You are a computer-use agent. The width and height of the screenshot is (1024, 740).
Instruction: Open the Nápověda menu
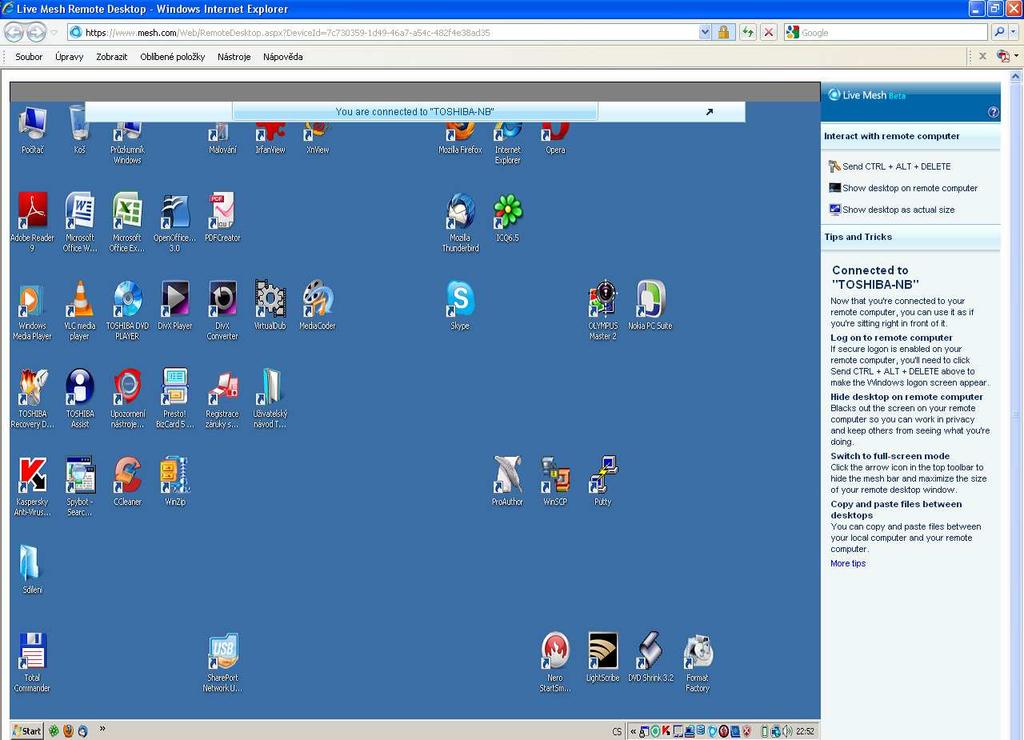pyautogui.click(x=283, y=57)
